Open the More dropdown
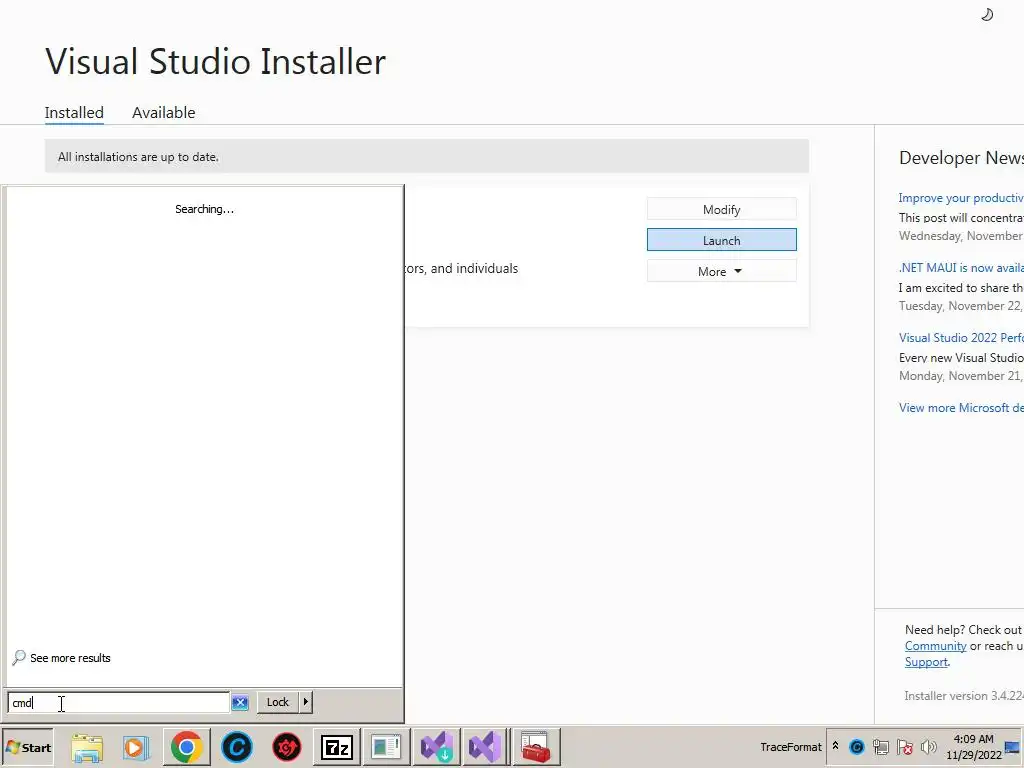Image resolution: width=1024 pixels, height=768 pixels. click(x=722, y=271)
